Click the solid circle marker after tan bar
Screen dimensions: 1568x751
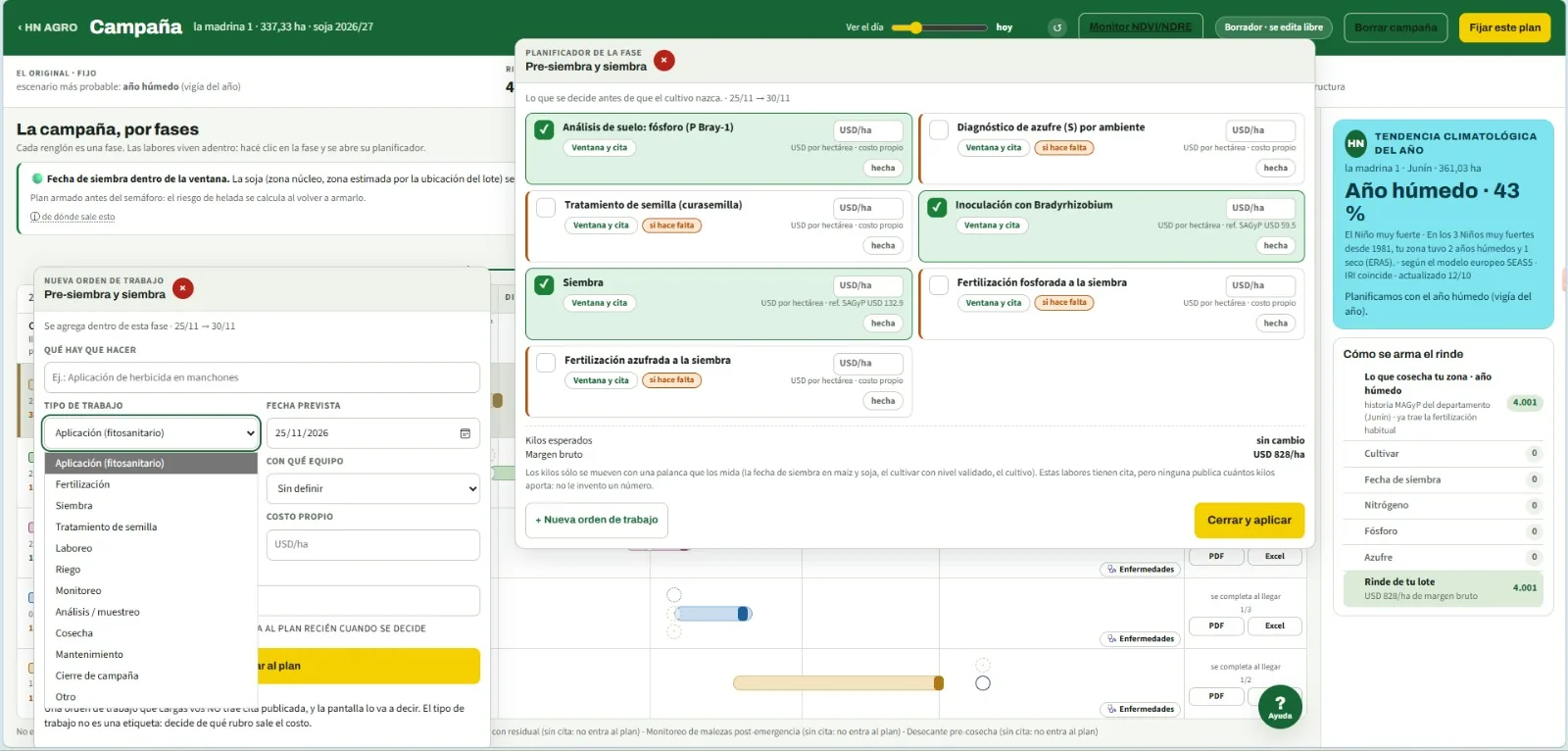pyautogui.click(x=983, y=683)
